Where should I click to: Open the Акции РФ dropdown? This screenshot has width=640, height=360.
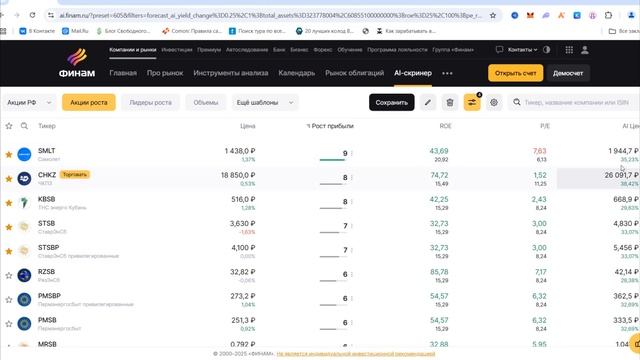click(29, 102)
